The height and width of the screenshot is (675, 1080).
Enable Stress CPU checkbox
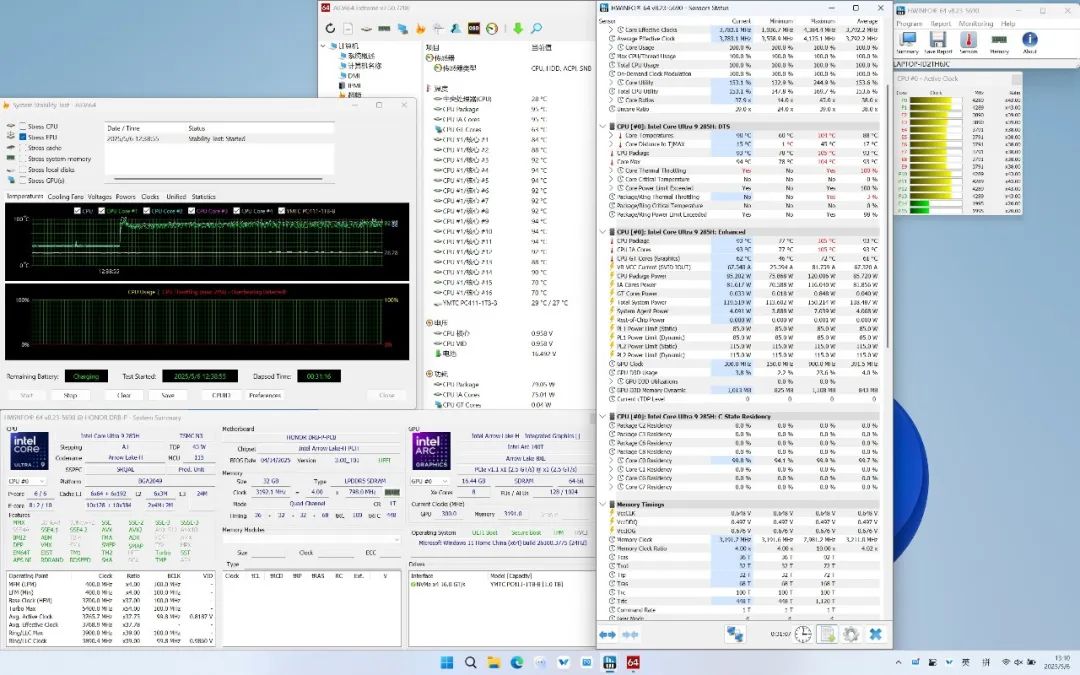pyautogui.click(x=23, y=126)
